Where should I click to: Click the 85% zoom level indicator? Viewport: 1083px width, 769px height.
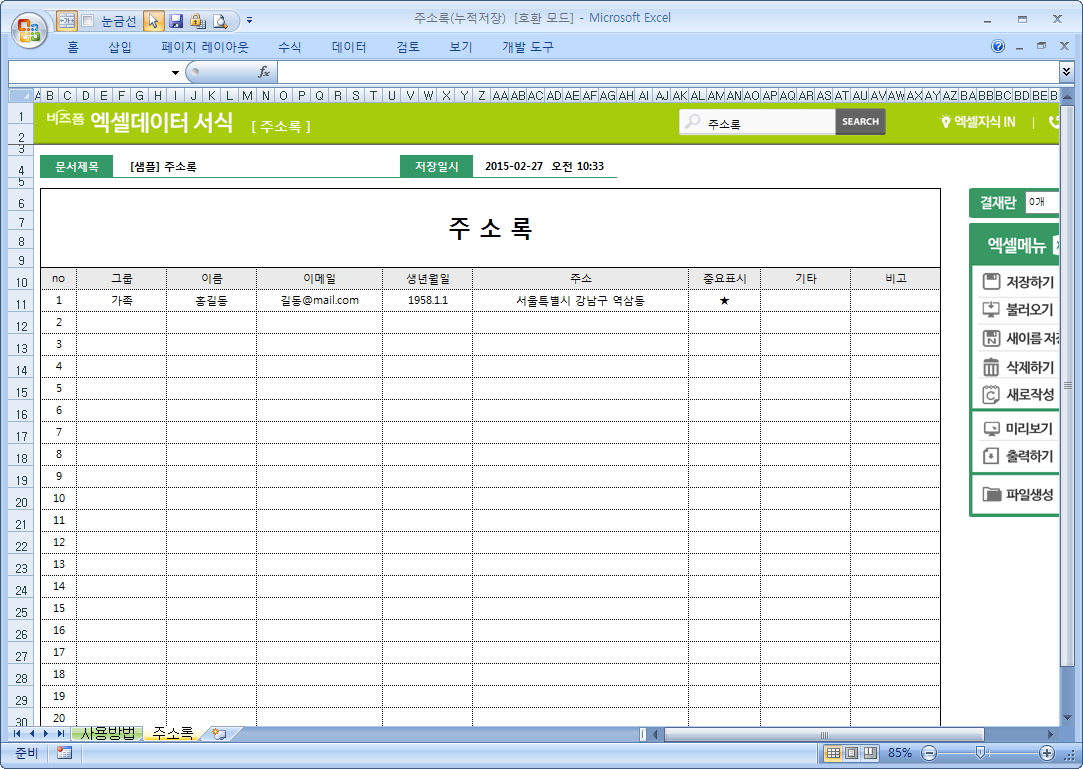(x=900, y=753)
